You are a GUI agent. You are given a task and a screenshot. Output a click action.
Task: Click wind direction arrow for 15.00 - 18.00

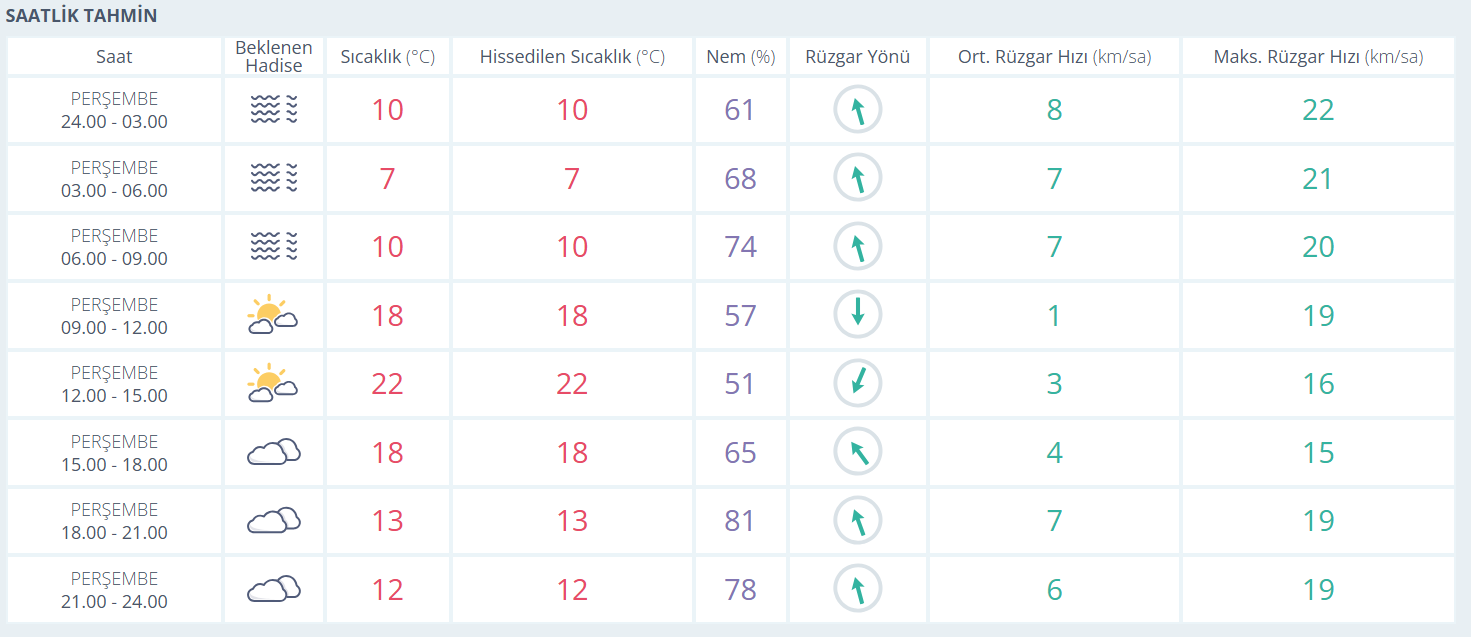coord(858,452)
